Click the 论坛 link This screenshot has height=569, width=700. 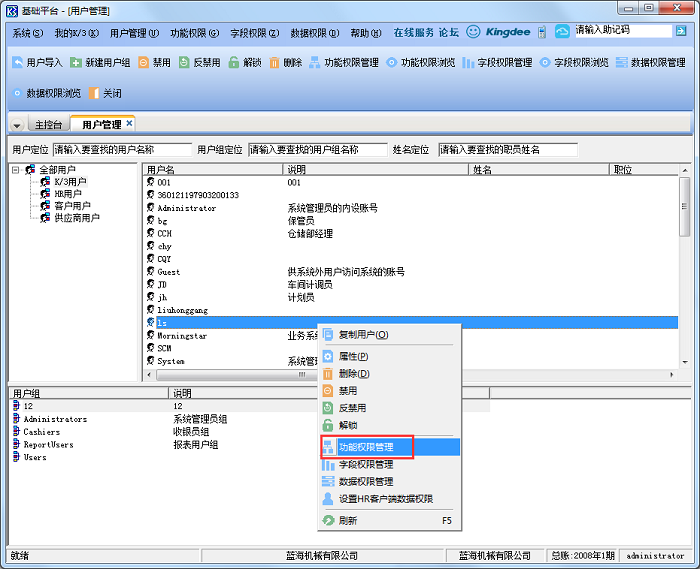(x=448, y=32)
